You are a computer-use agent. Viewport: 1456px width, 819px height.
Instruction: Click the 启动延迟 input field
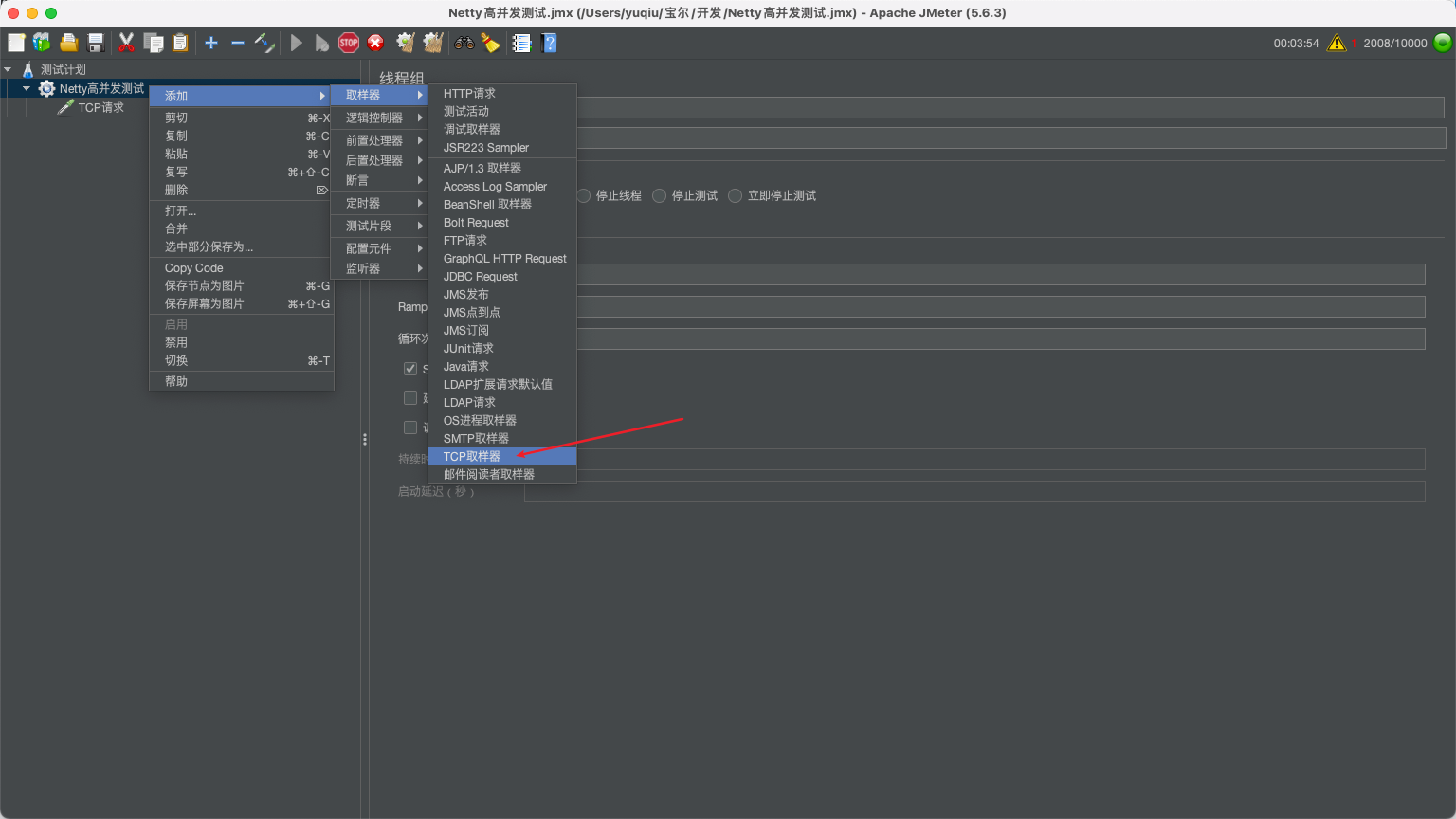tap(974, 491)
